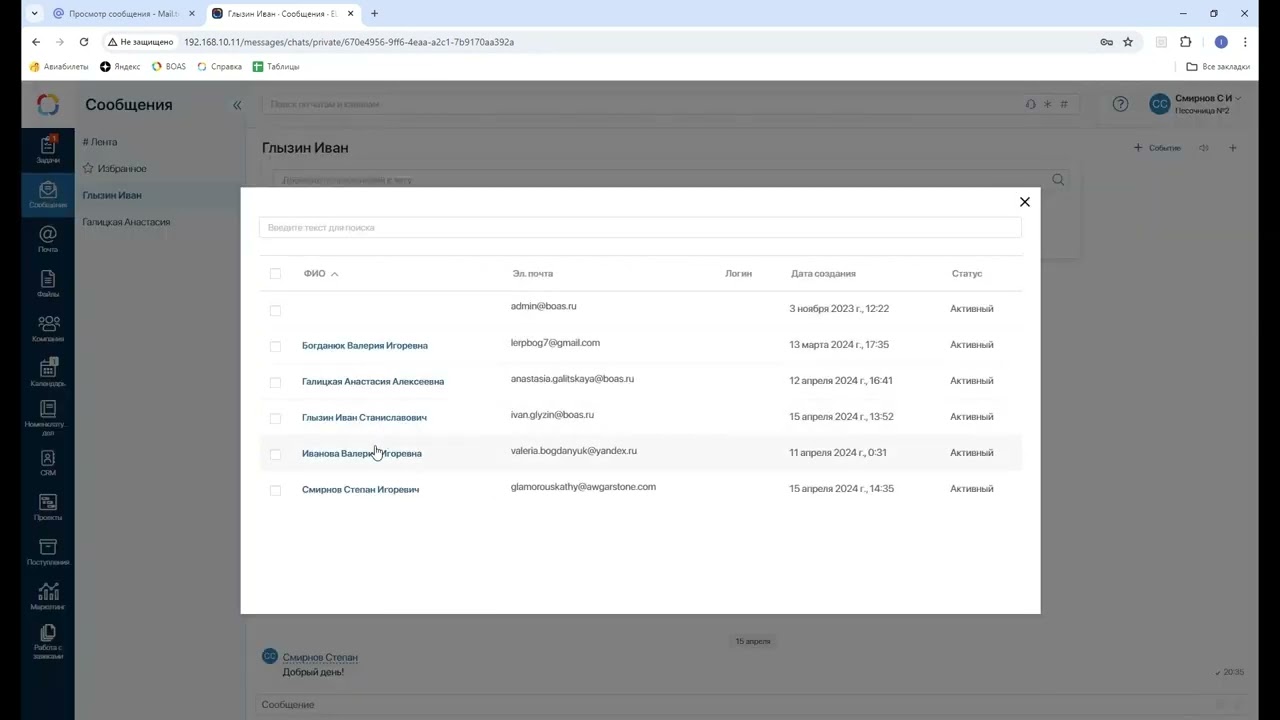The image size is (1280, 720).
Task: Close the user list dialog
Action: point(1024,202)
